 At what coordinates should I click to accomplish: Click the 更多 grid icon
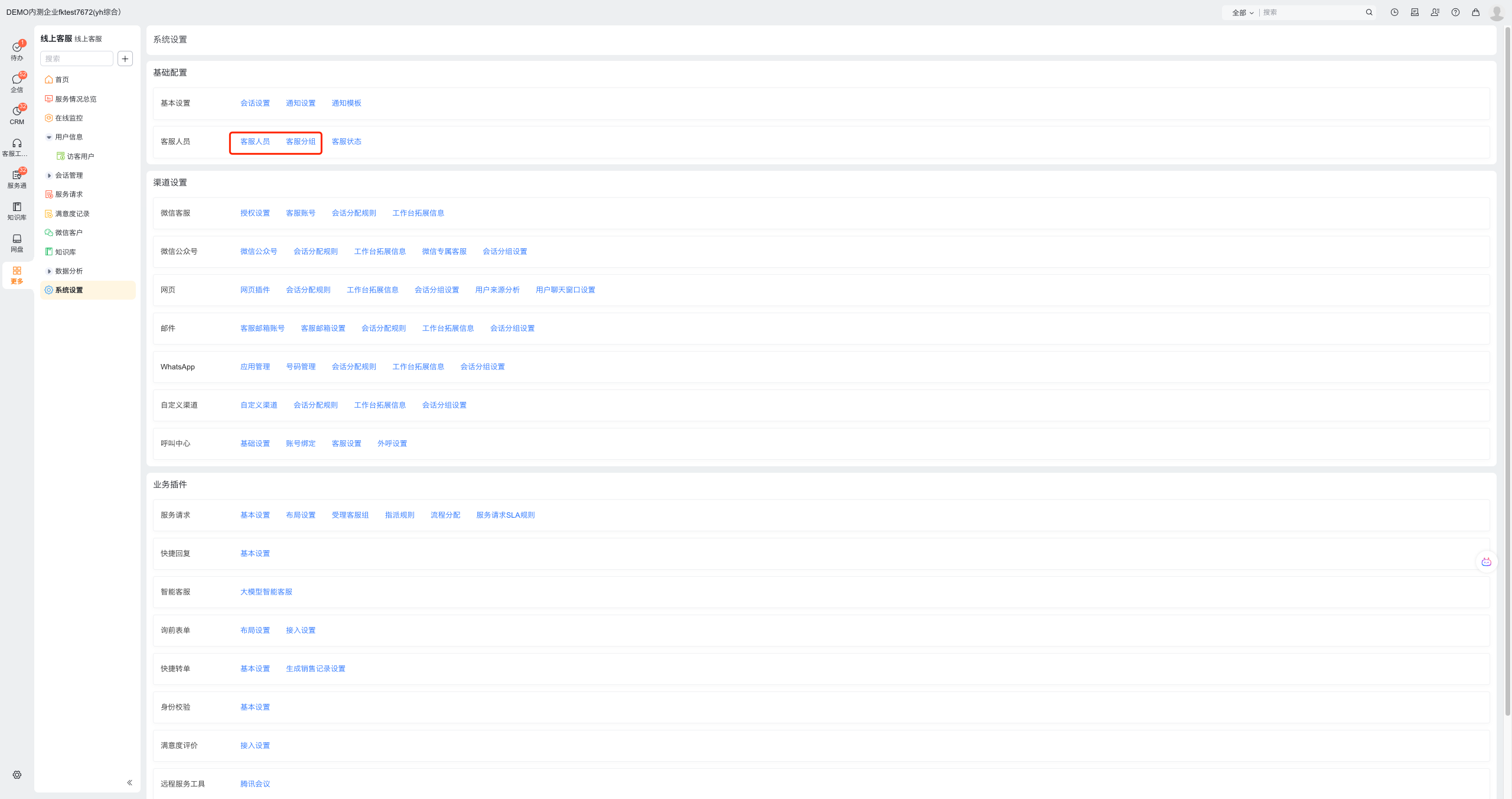(17, 274)
